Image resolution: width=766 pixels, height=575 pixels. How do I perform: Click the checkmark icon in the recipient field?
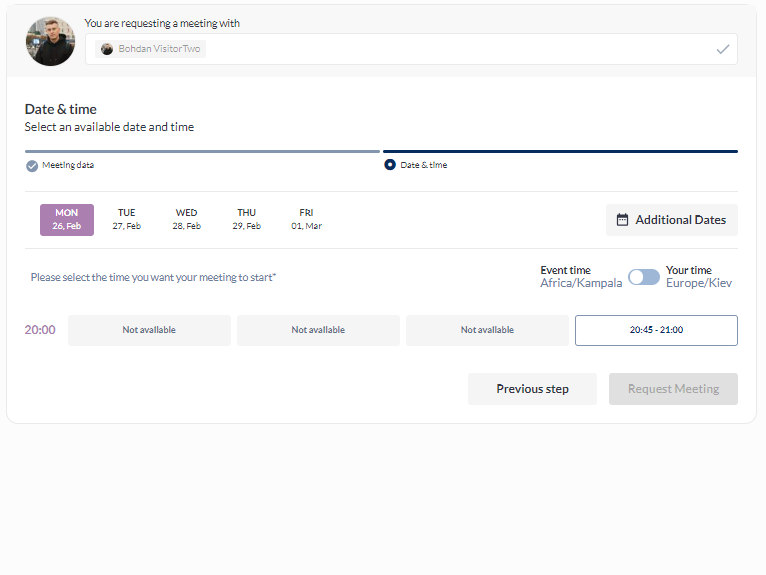(722, 49)
